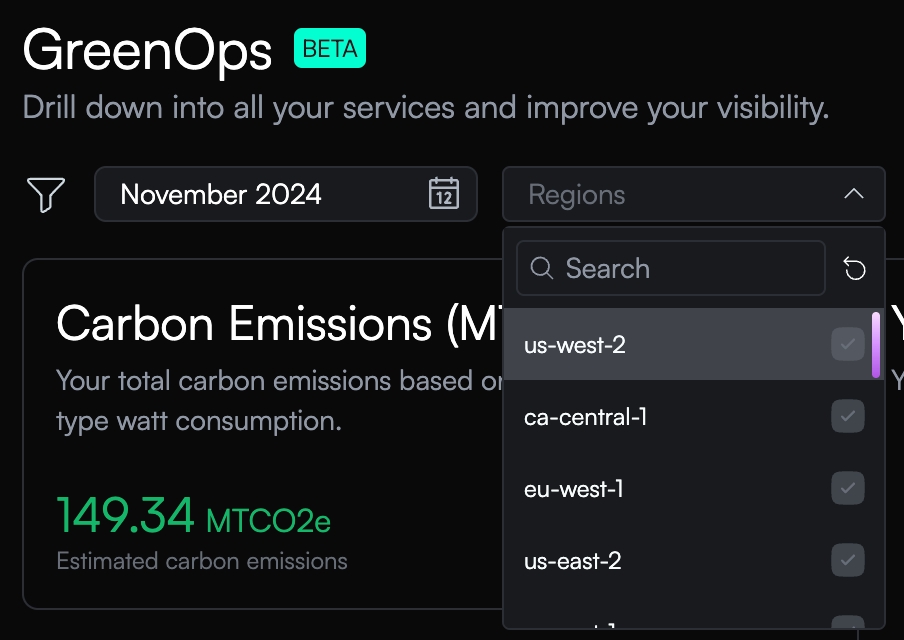904x640 pixels.
Task: Click the filter funnel icon
Action: pyautogui.click(x=46, y=194)
